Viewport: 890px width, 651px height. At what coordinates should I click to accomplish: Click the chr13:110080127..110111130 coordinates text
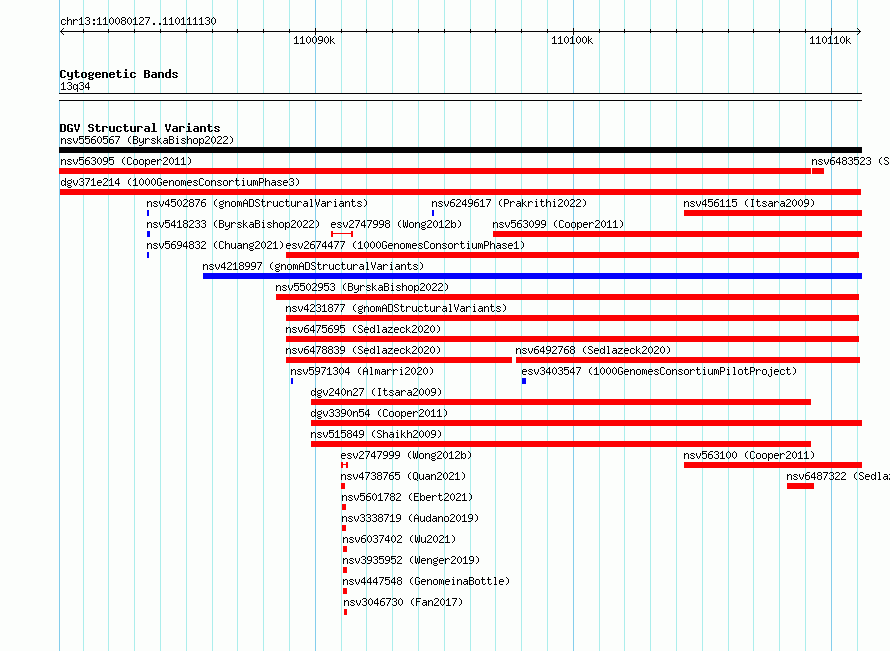[x=138, y=22]
